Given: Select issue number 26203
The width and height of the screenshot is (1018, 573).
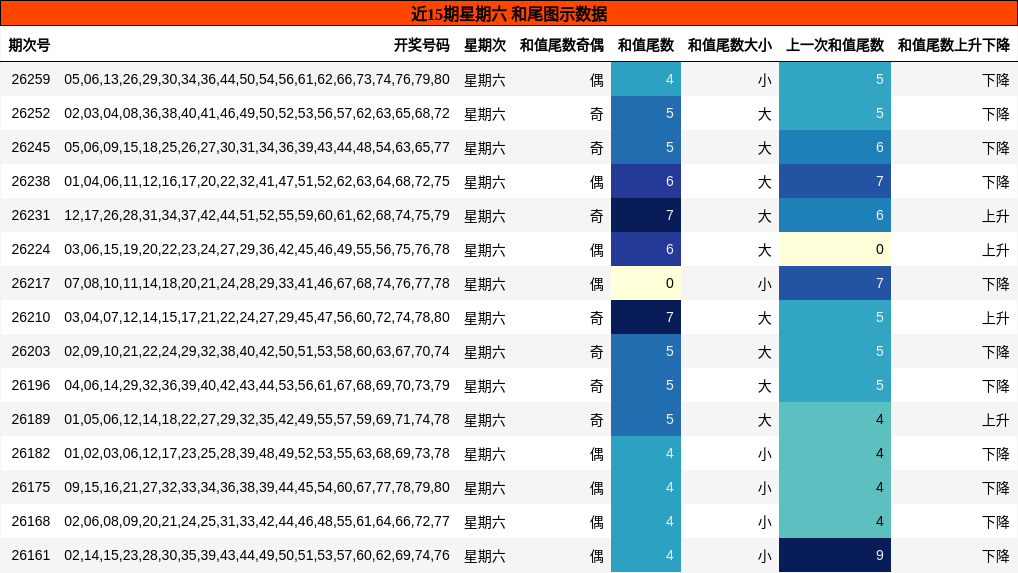Looking at the screenshot, I should click(x=31, y=351).
